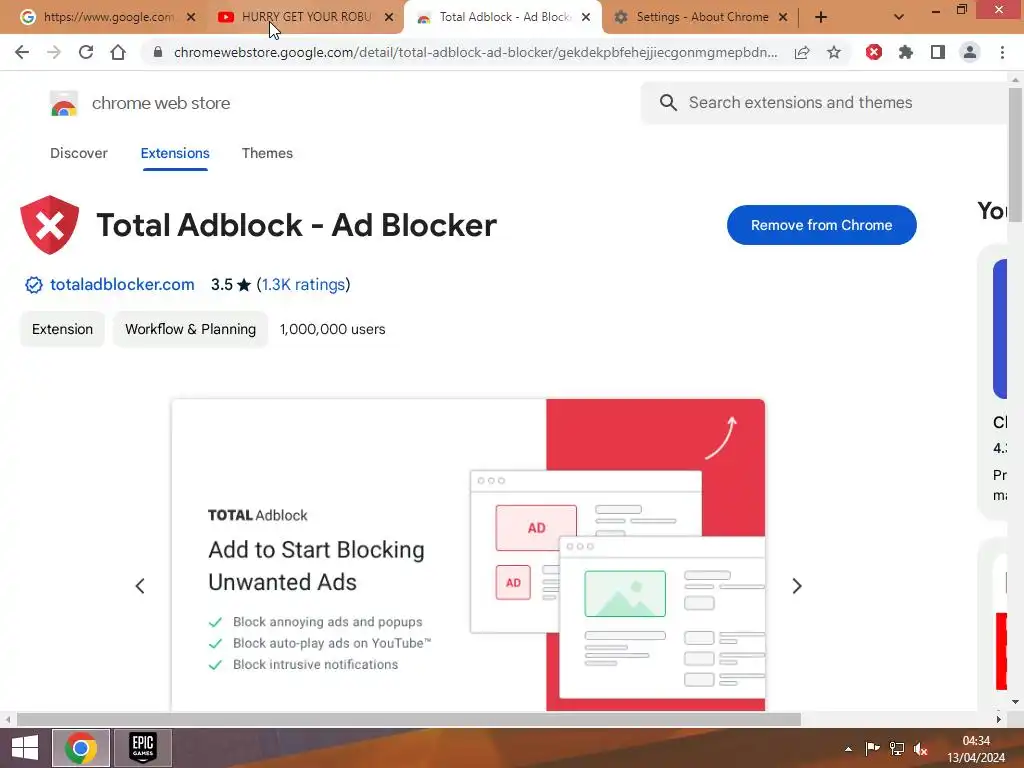
Task: Click the Total Adblock promo screenshot
Action: click(x=468, y=555)
